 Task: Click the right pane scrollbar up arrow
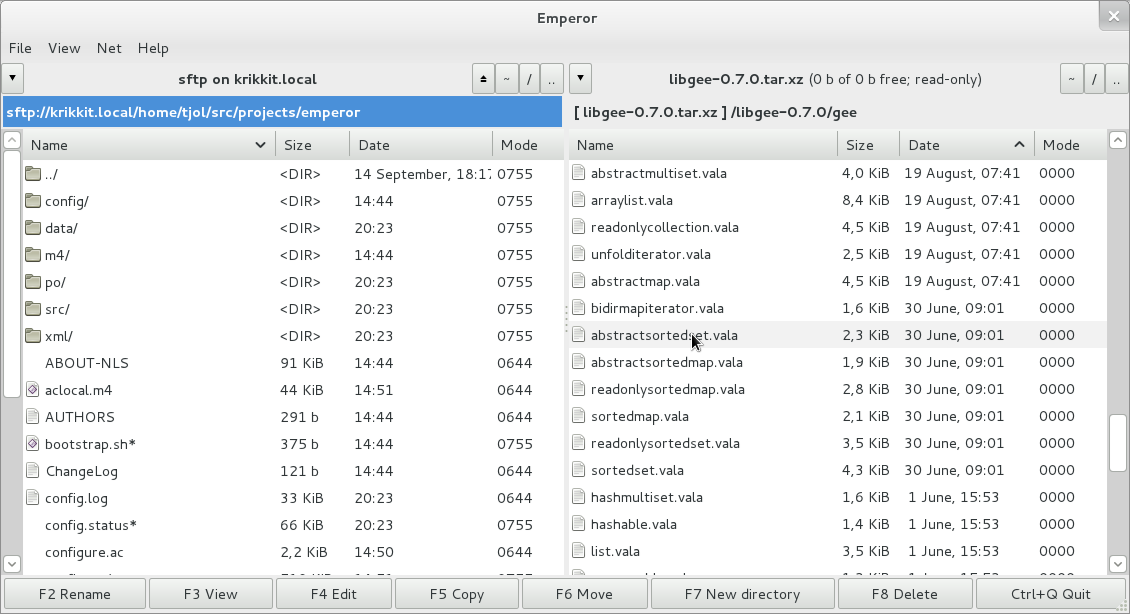[x=1118, y=140]
